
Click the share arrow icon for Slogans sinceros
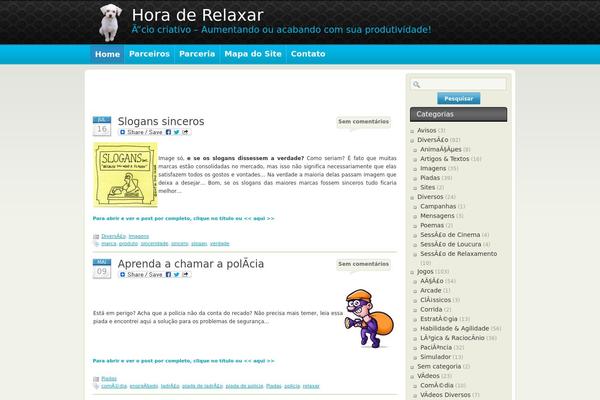coord(186,132)
